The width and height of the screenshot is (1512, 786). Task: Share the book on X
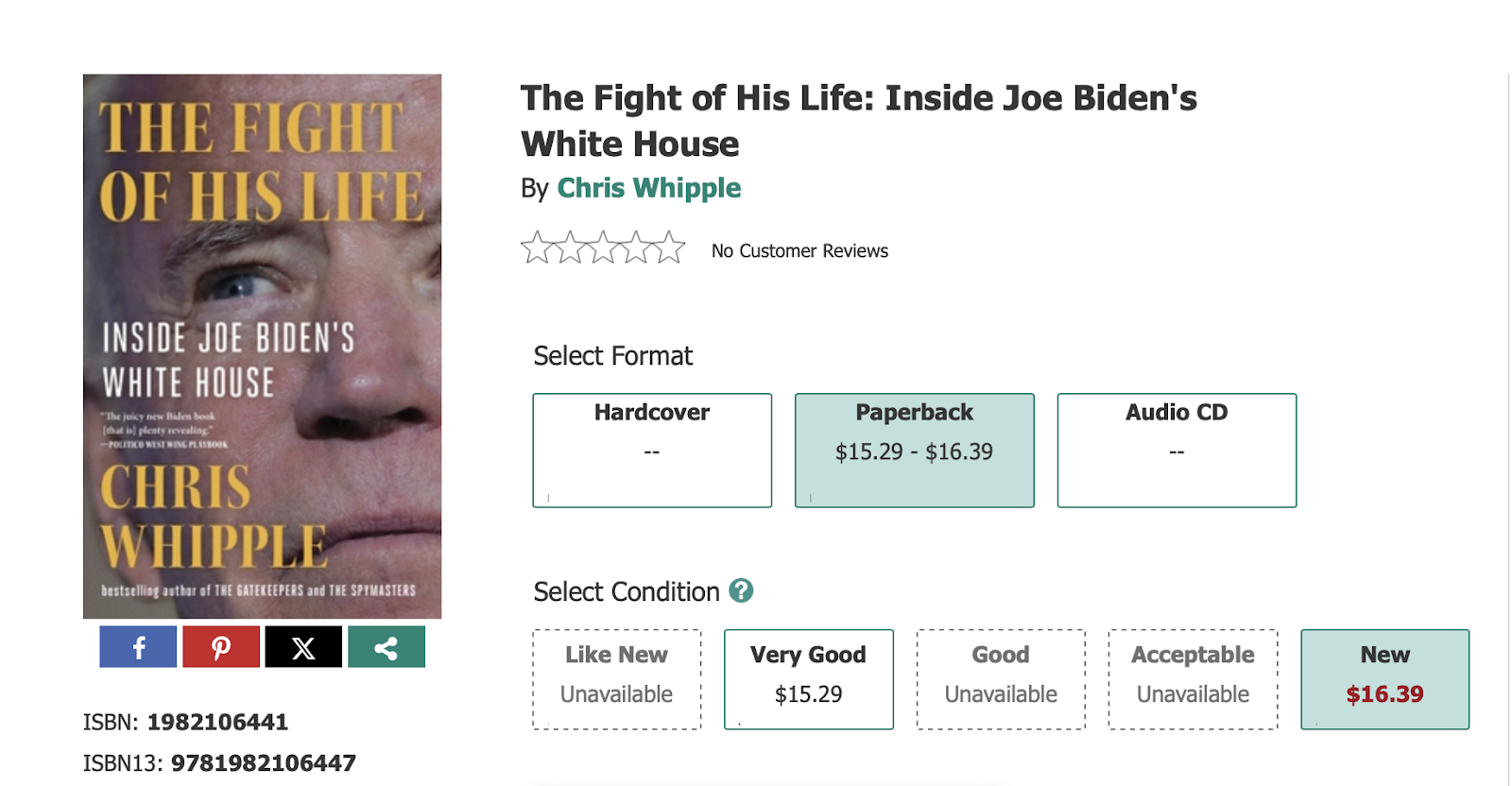click(303, 647)
